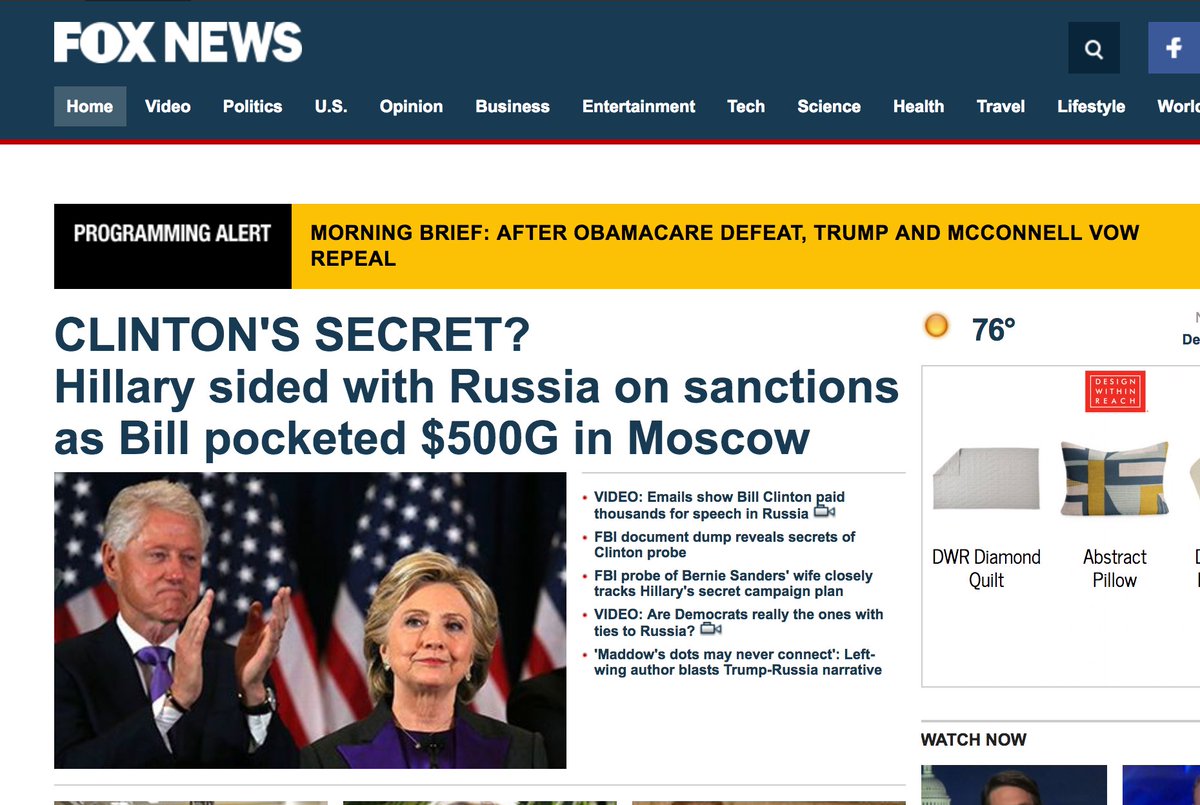The height and width of the screenshot is (805, 1200).
Task: Open Maddow's dots Trump-Russia narrative article
Action: [x=738, y=662]
